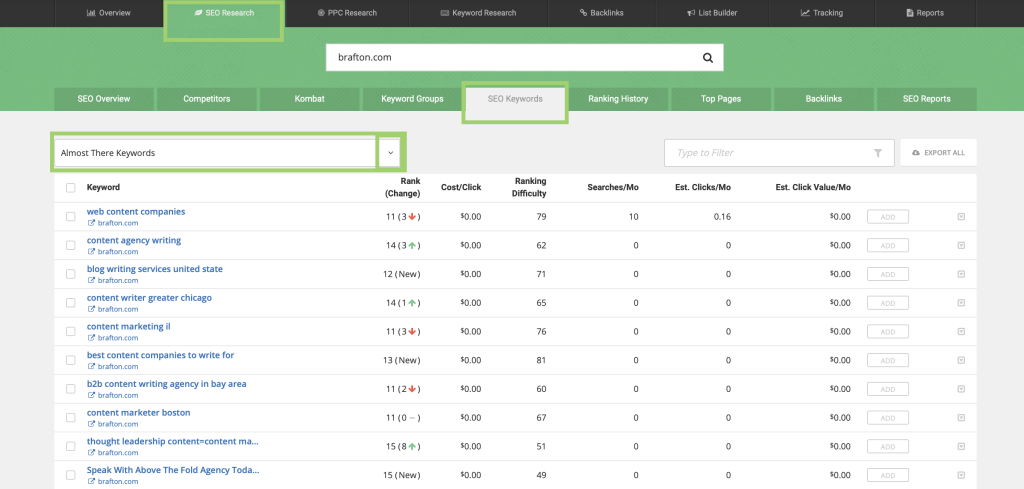Image resolution: width=1024 pixels, height=489 pixels.
Task: Open the web content companies keyword link
Action: (136, 212)
